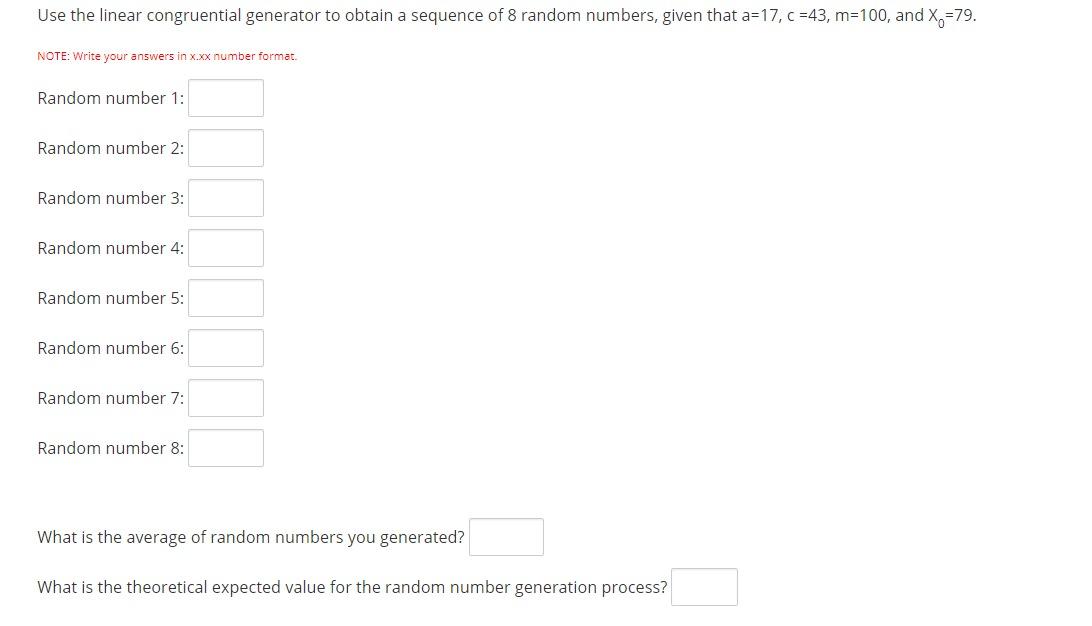The image size is (1092, 626).
Task: Click the Random number 6 input field
Action: 226,348
